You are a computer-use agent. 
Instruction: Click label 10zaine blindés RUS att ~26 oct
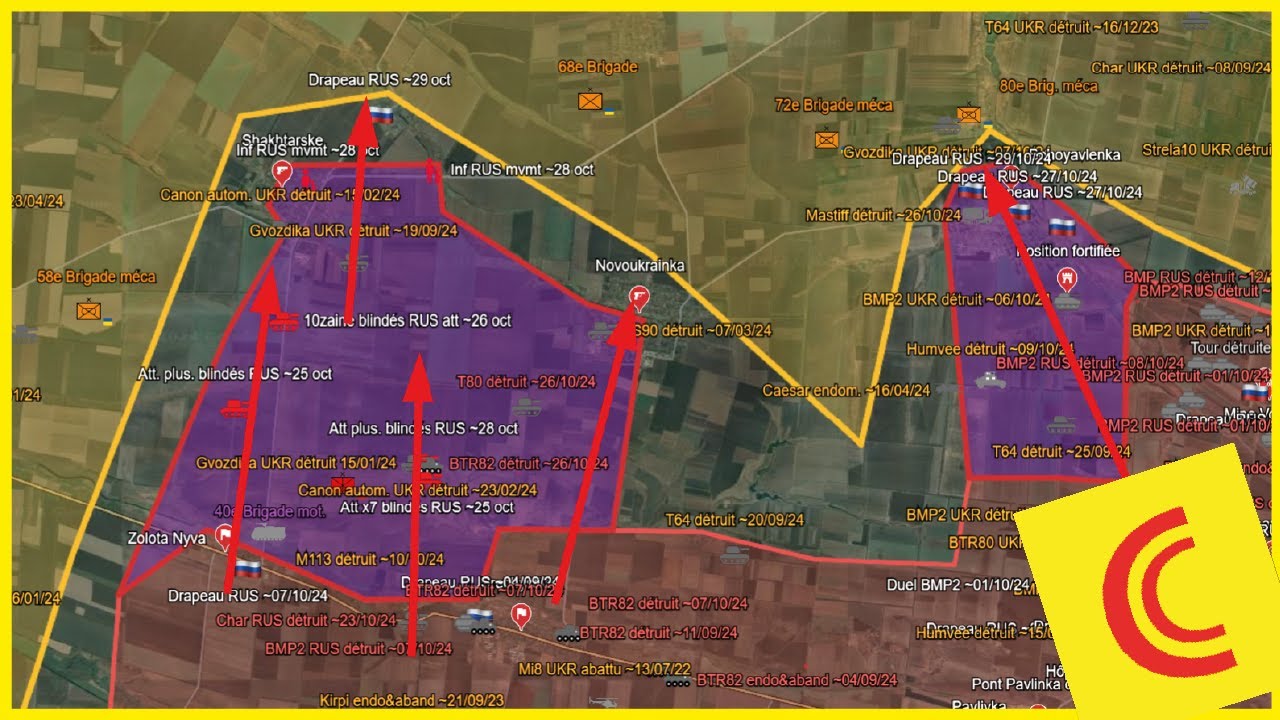pos(407,321)
